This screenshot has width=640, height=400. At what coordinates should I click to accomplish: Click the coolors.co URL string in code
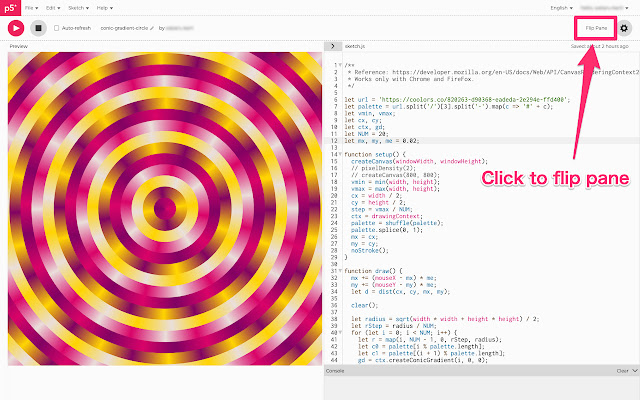click(x=474, y=100)
